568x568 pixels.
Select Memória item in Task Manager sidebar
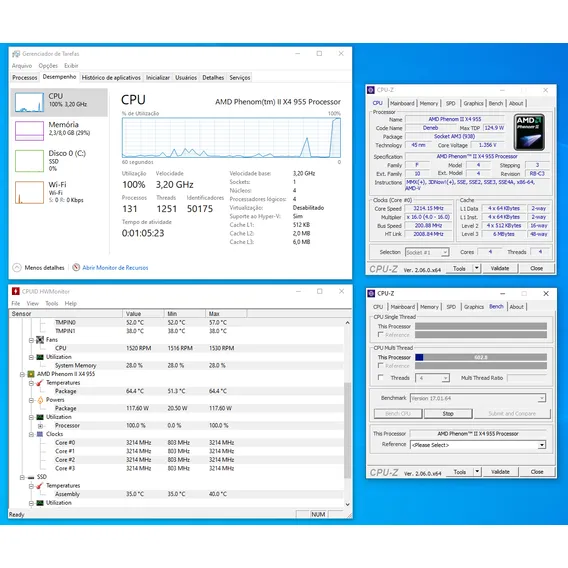(59, 130)
